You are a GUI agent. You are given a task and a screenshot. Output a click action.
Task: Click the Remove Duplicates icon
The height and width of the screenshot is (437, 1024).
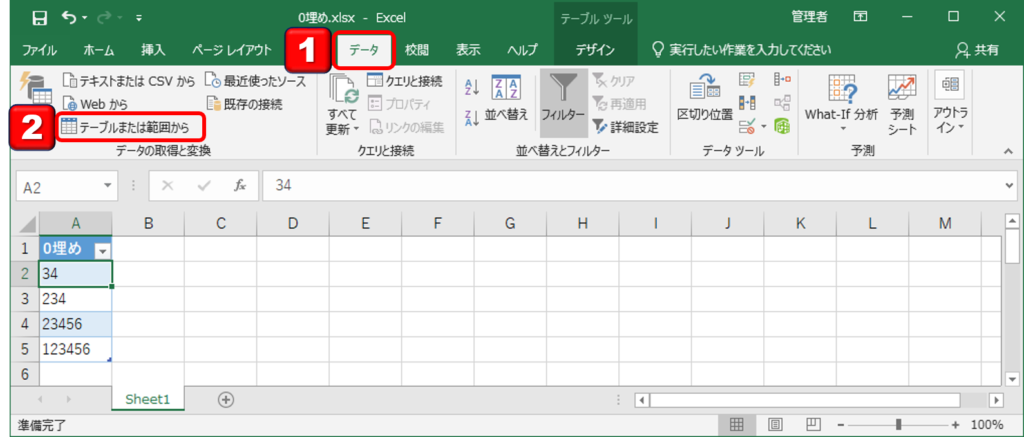pos(746,103)
